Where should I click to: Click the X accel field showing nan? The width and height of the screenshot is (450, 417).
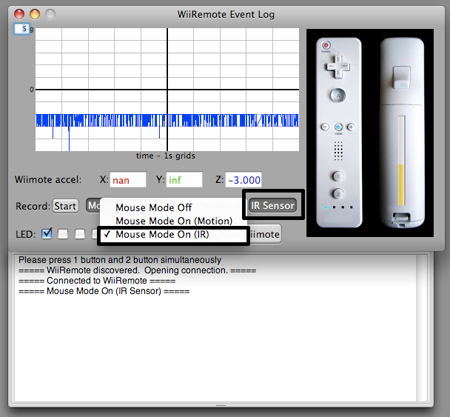tap(128, 180)
